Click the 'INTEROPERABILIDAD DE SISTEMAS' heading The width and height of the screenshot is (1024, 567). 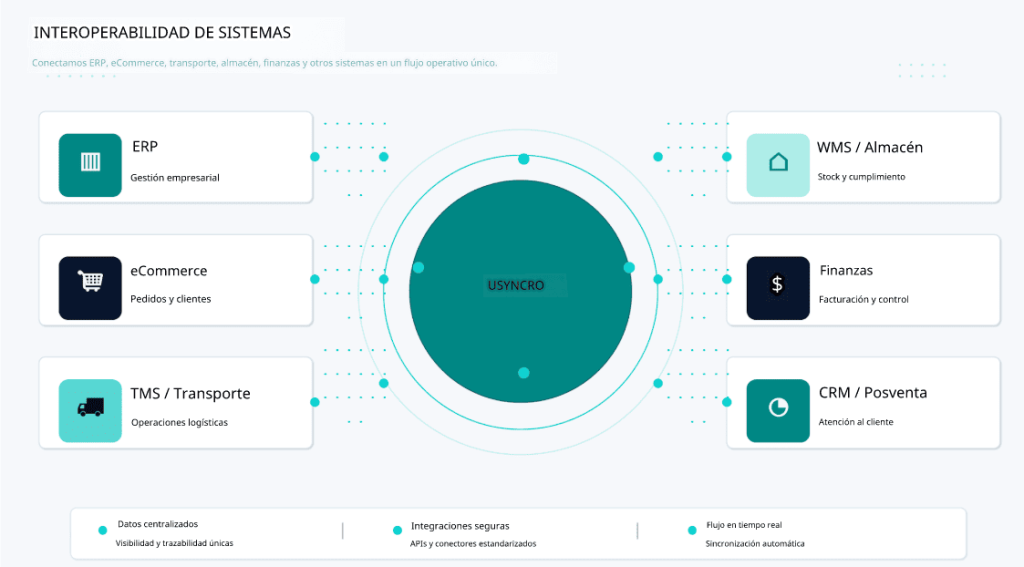click(162, 33)
